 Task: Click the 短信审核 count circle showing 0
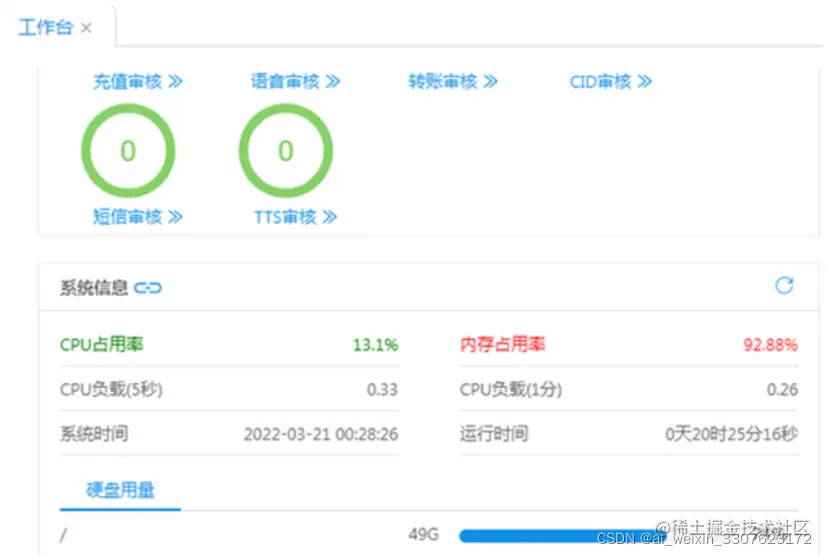click(x=128, y=150)
